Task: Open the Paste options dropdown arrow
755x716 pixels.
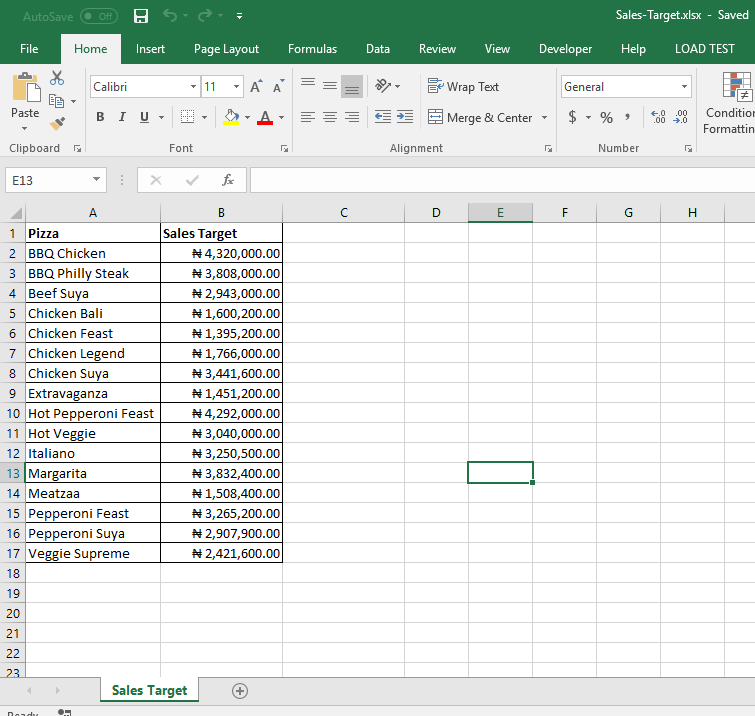Action: 25,129
